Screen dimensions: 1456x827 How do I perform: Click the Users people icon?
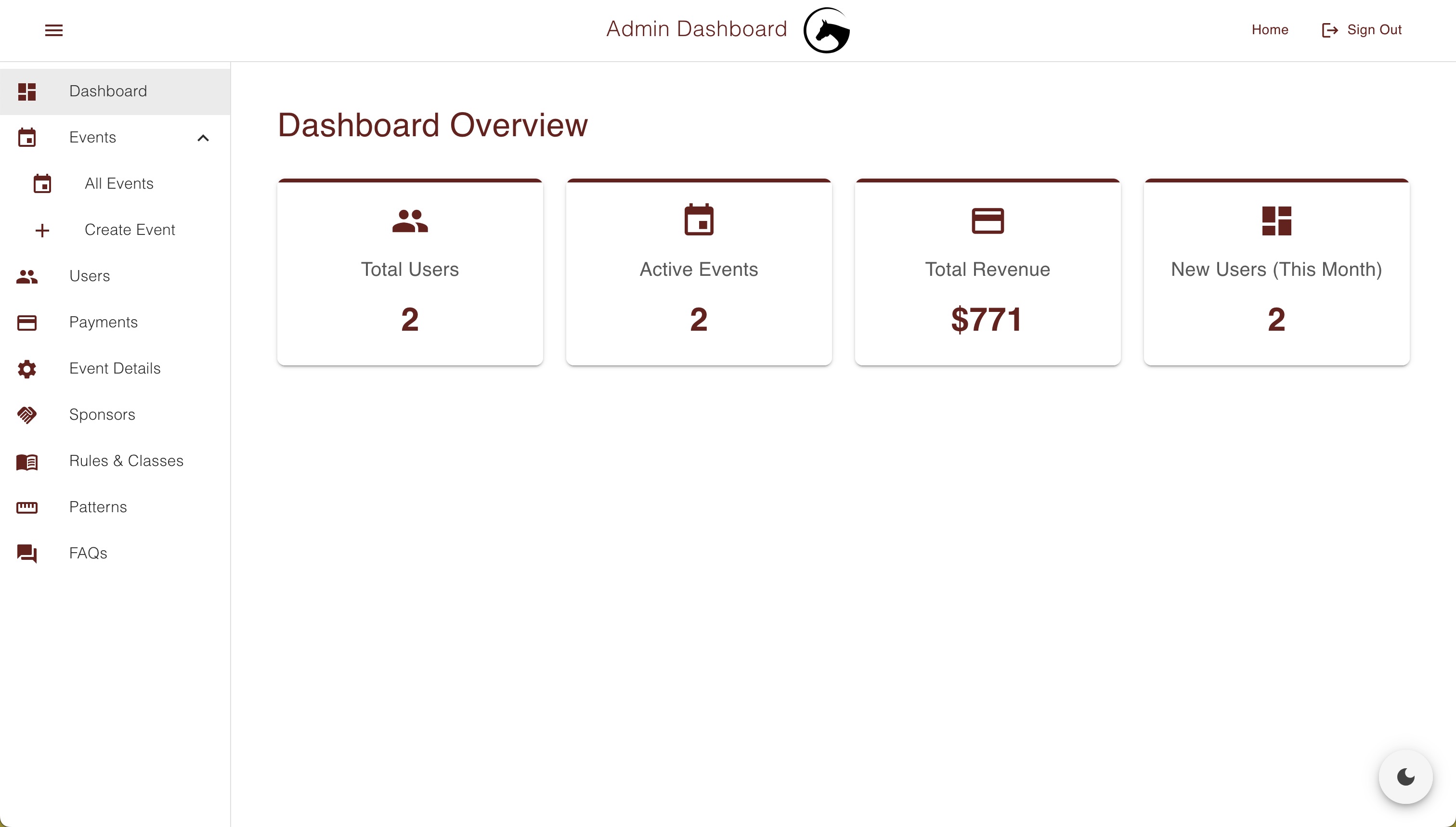pyautogui.click(x=27, y=276)
